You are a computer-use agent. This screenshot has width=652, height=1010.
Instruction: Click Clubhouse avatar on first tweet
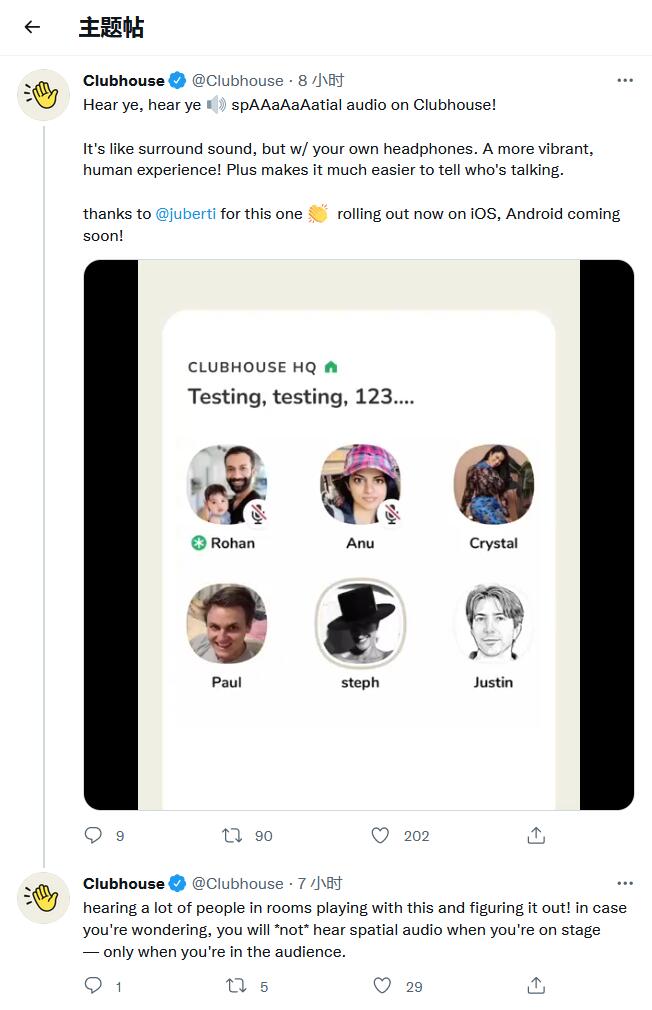pos(43,95)
